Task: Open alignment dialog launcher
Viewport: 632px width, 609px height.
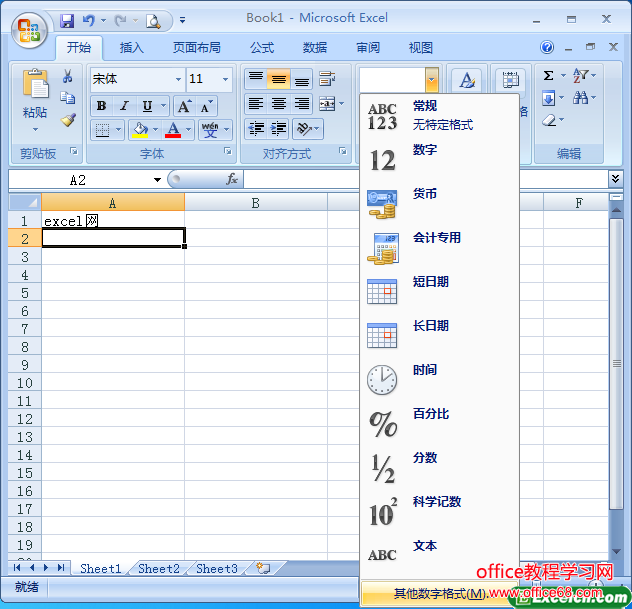Action: tap(343, 151)
